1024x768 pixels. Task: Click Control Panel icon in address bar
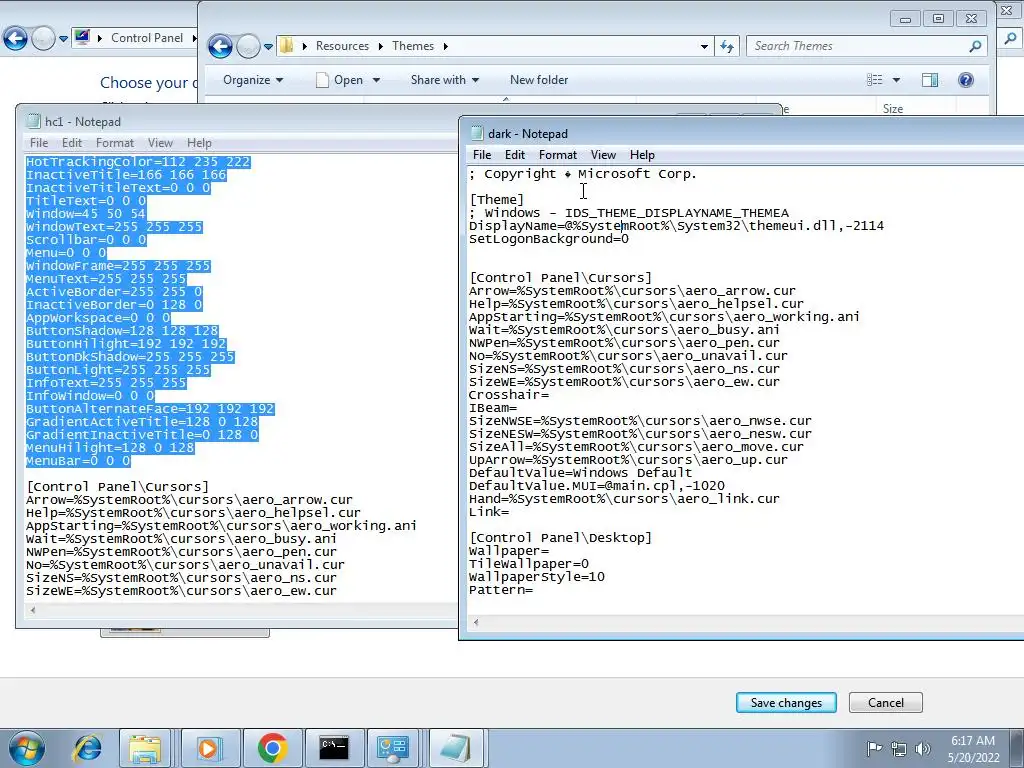[82, 37]
